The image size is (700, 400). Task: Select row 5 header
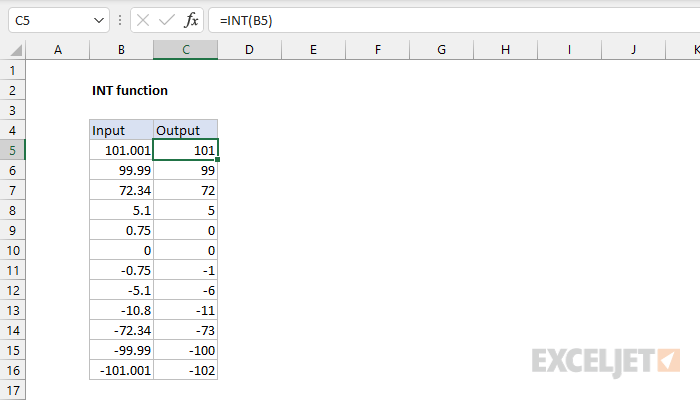pos(13,150)
